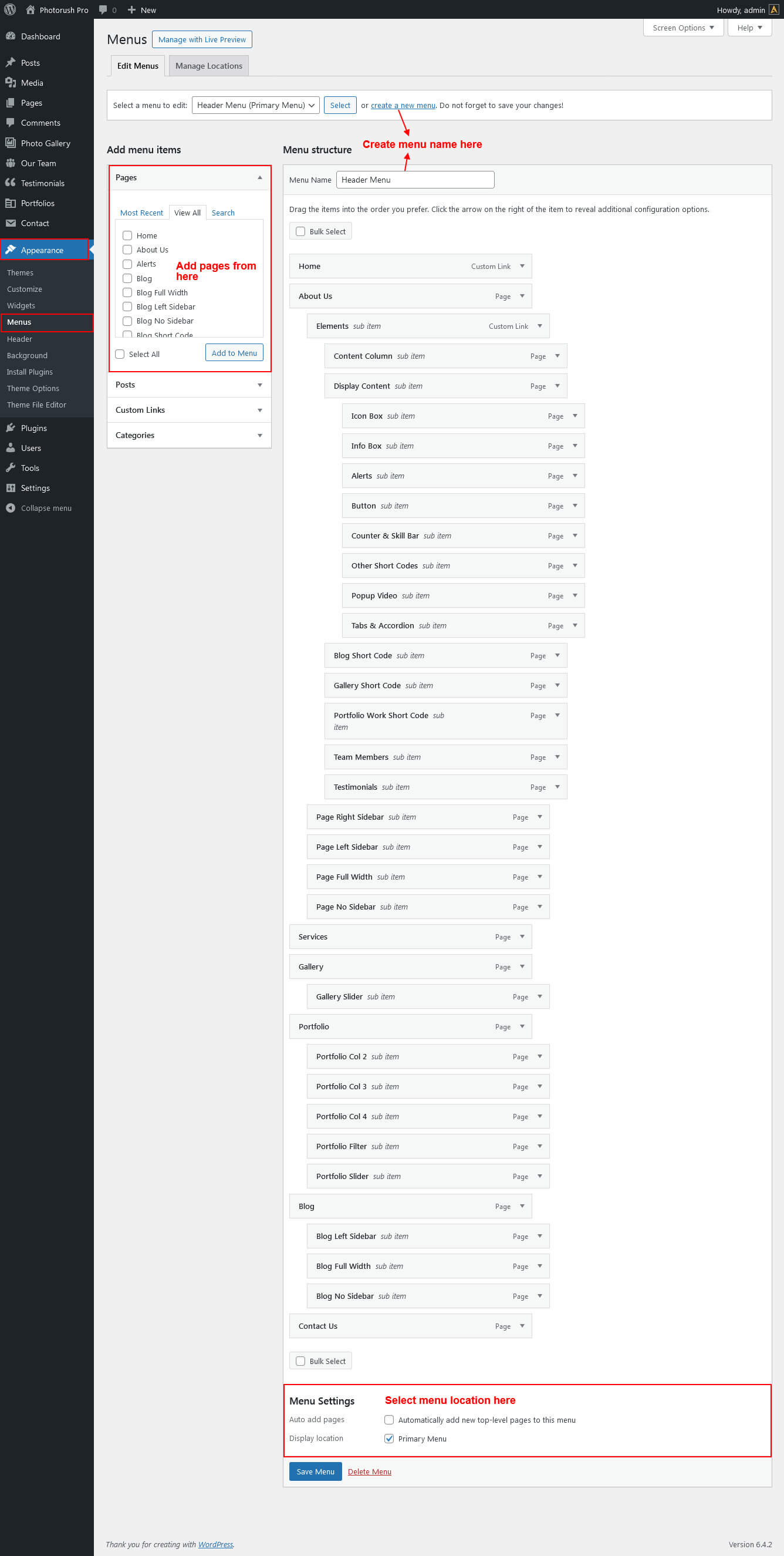Open Testimonials quote icon in sidebar
The image size is (784, 1556).
[x=10, y=183]
